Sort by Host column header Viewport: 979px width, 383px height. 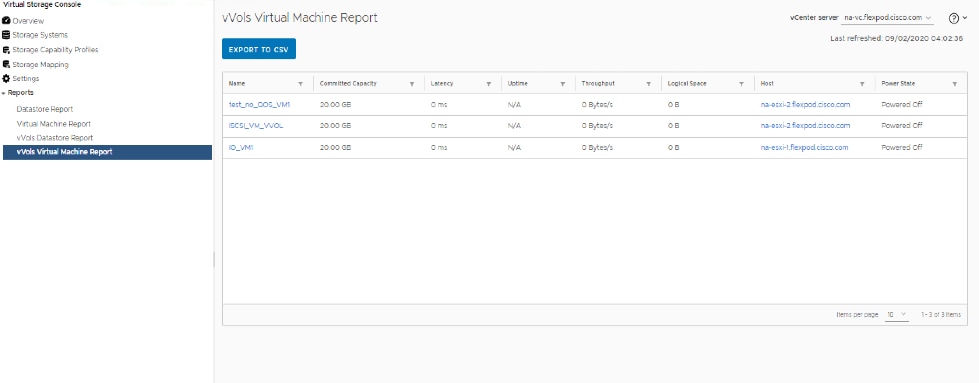pyautogui.click(x=767, y=83)
